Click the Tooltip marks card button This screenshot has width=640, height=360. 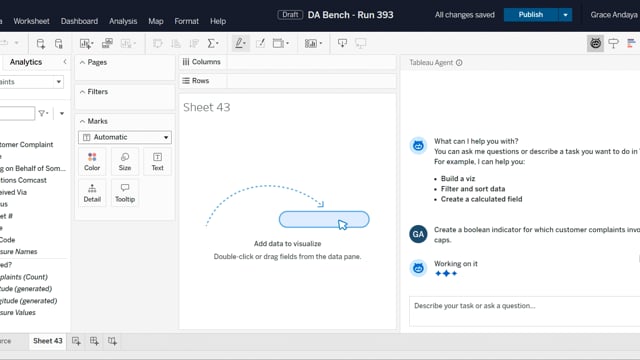125,193
